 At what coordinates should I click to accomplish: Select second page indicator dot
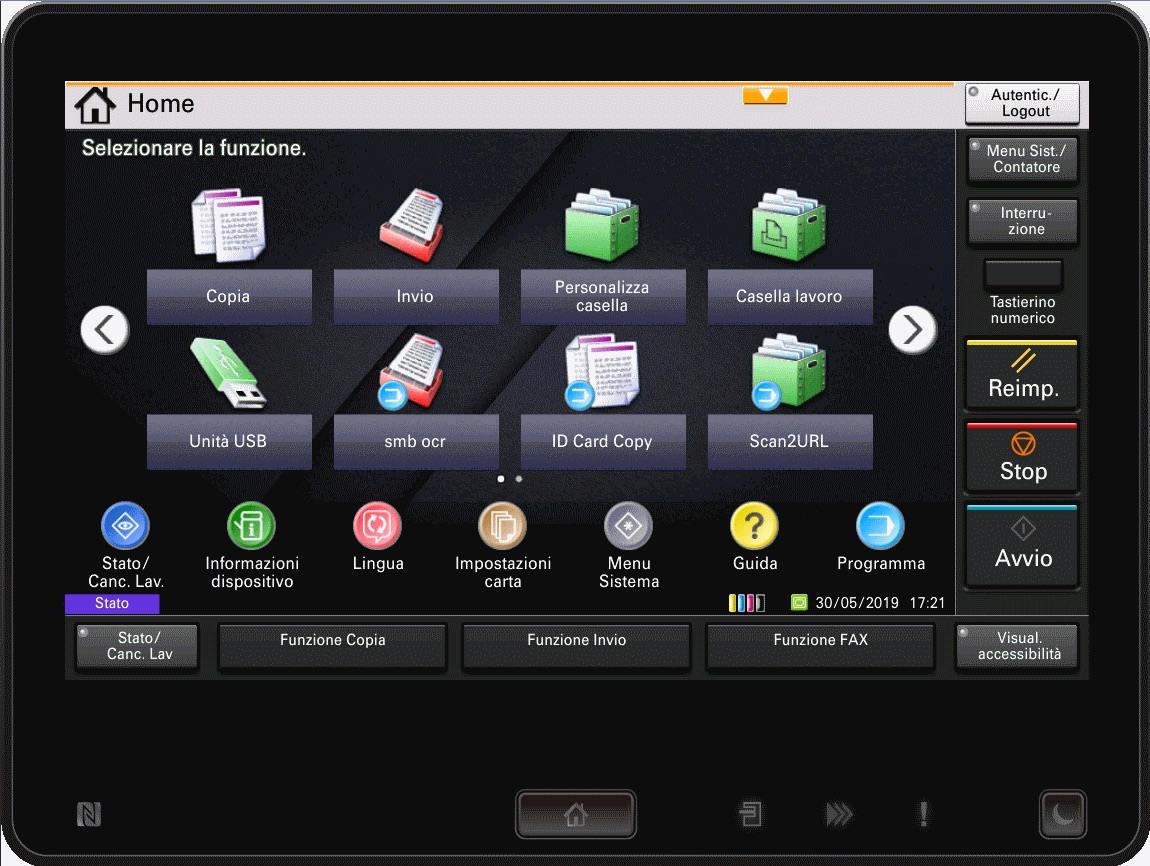[x=519, y=479]
